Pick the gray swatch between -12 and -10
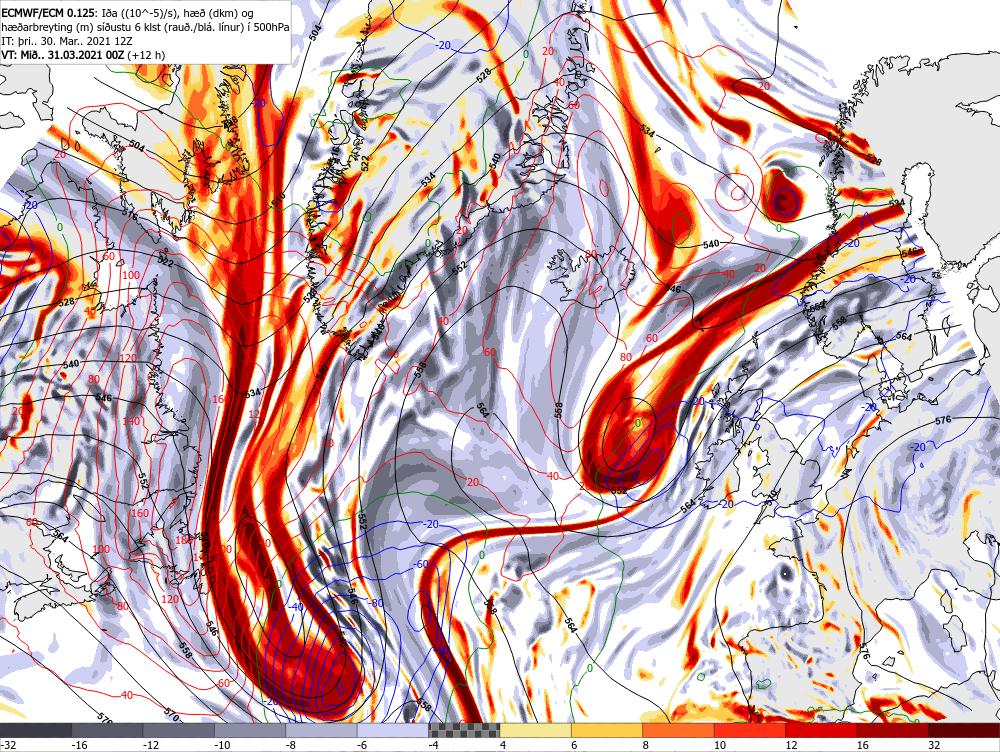This screenshot has width=1000, height=752. pyautogui.click(x=179, y=731)
